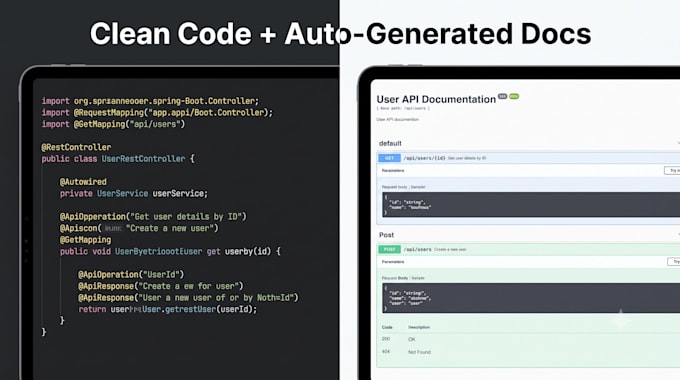Click the sparkle watermark in POST panel
680x380 pixels.
click(621, 319)
